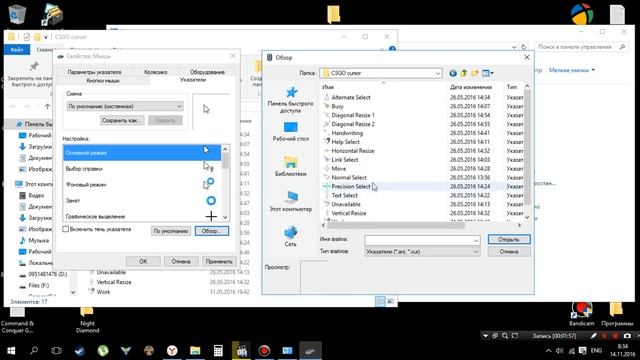Select Normal Select file in Обзор list
This screenshot has width=640, height=360.
tap(349, 178)
